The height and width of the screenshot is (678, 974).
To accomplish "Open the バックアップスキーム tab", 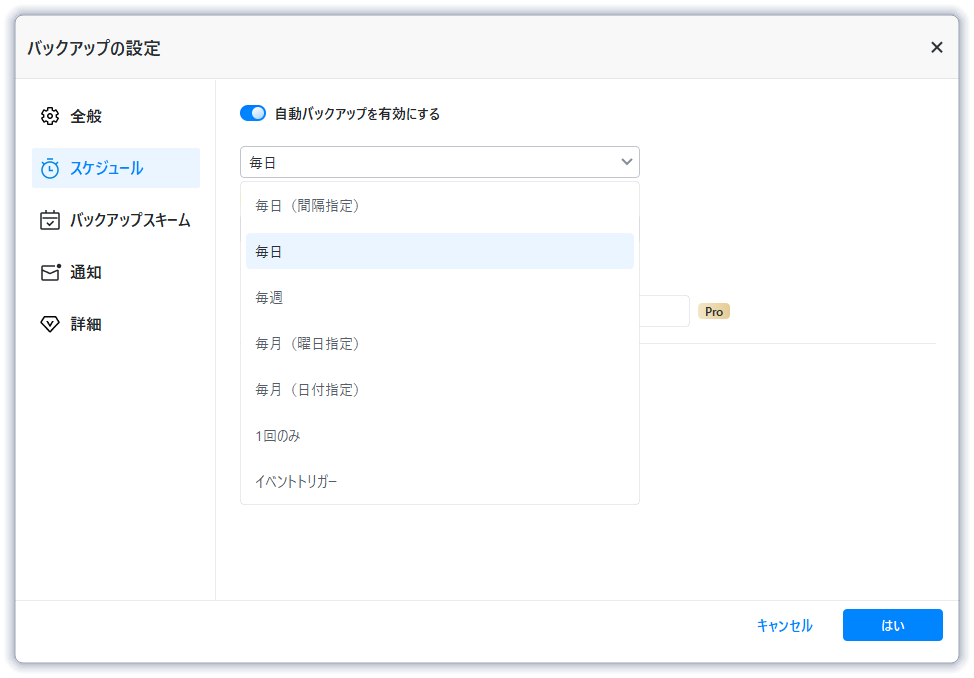I will coord(130,220).
